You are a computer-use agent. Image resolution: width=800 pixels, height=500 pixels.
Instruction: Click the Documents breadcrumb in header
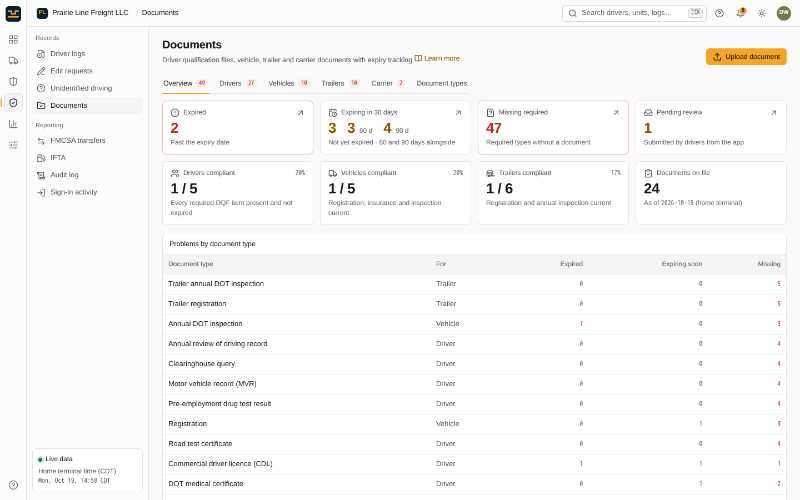point(160,13)
